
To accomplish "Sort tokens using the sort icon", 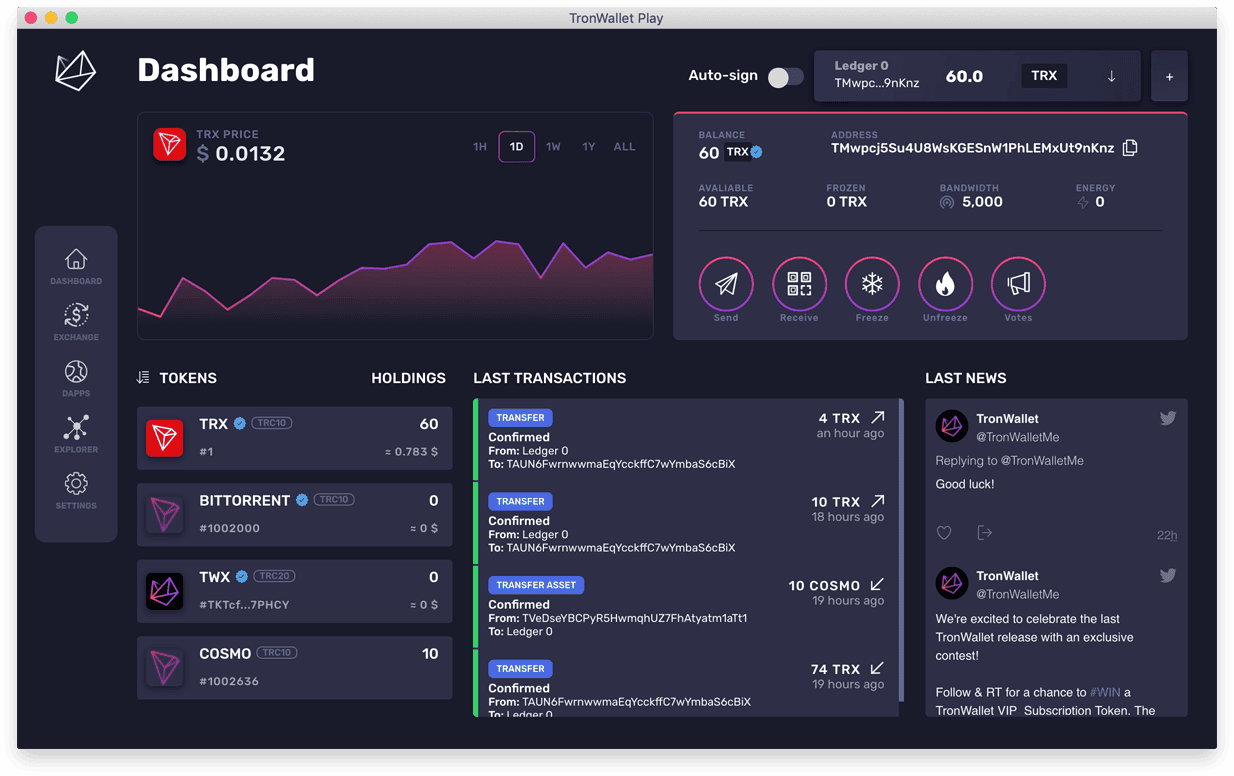I will click(x=143, y=378).
